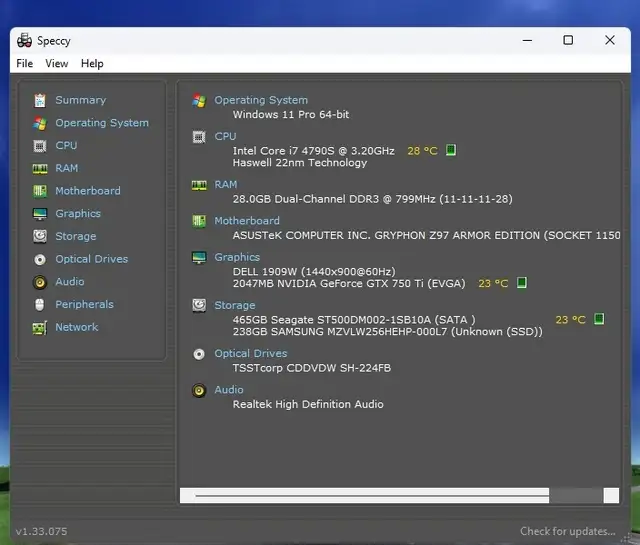Open the RAM section in the sidebar

click(x=67, y=168)
